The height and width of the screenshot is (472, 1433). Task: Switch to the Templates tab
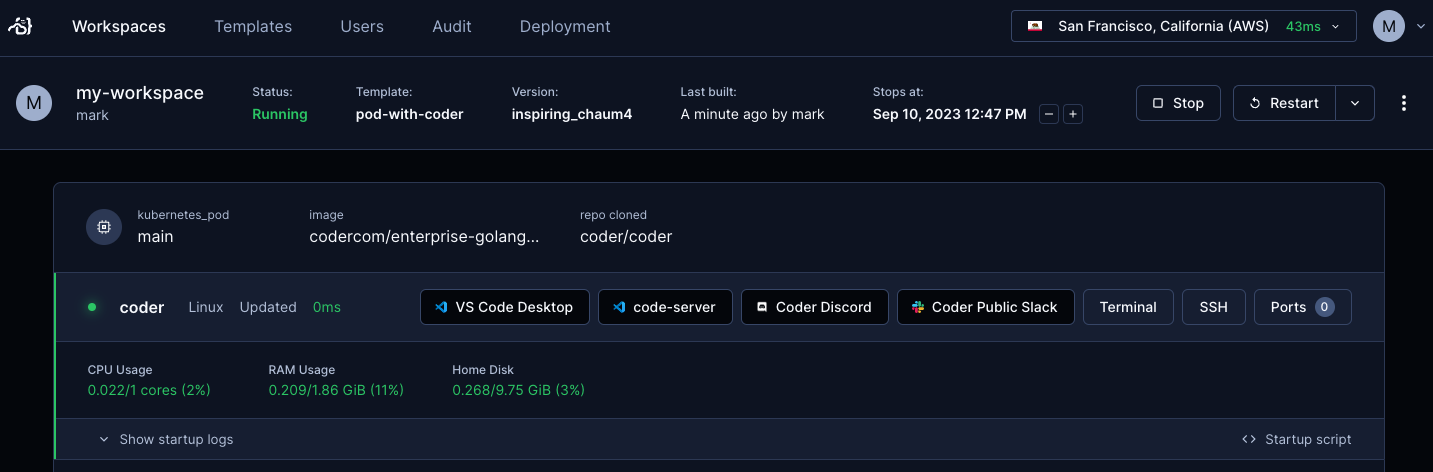pyautogui.click(x=253, y=27)
